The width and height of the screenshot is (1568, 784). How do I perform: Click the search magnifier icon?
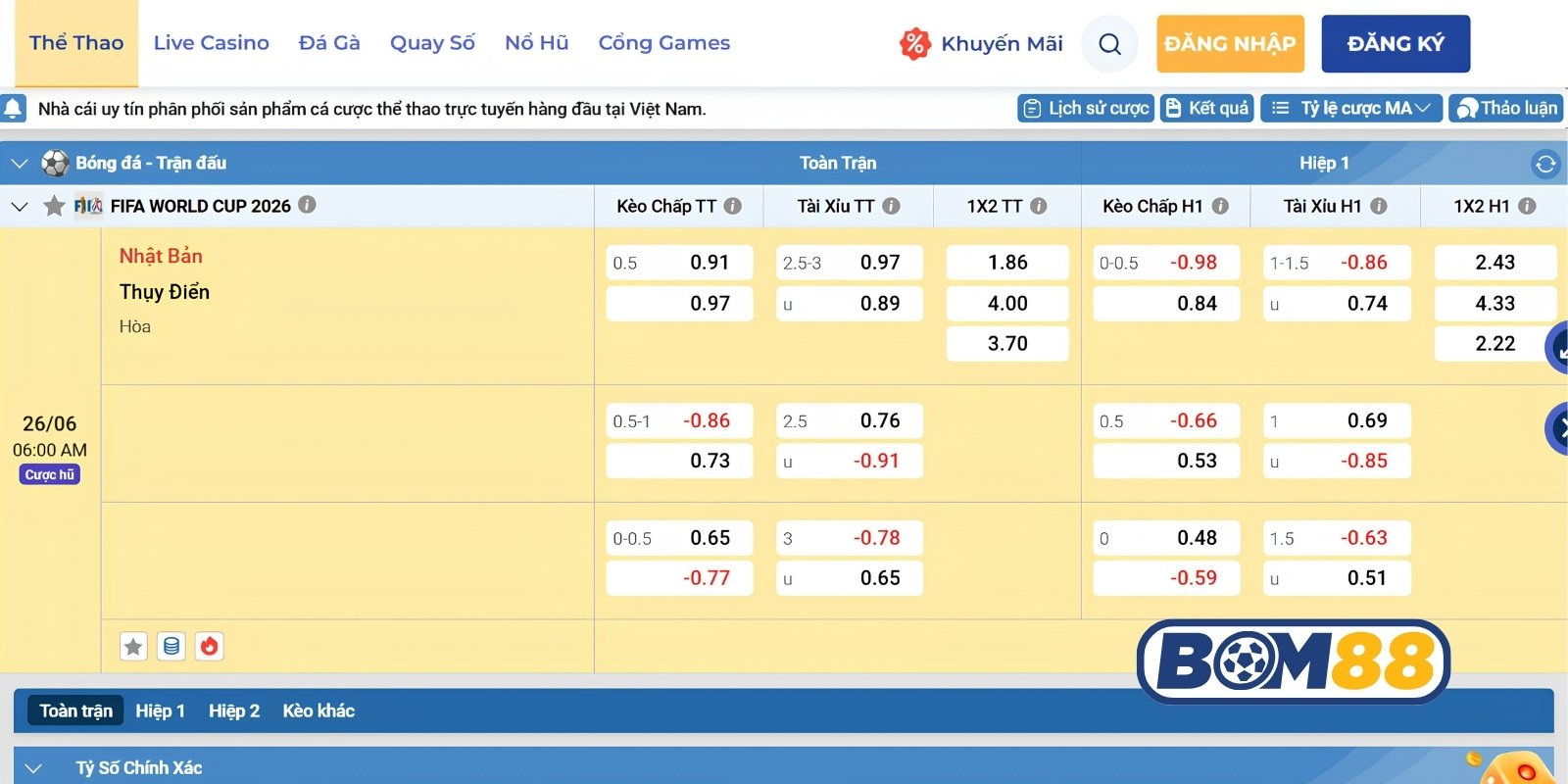click(x=1109, y=44)
